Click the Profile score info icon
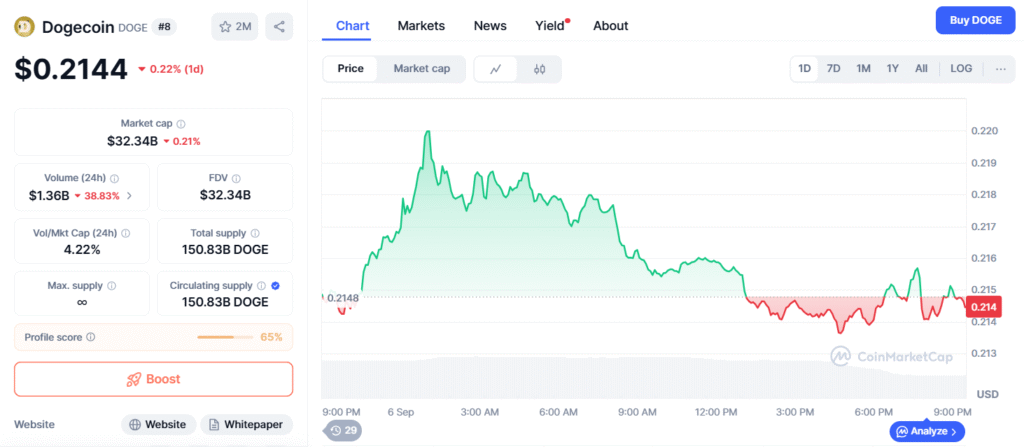Image resolution: width=1024 pixels, height=447 pixels. 91,337
